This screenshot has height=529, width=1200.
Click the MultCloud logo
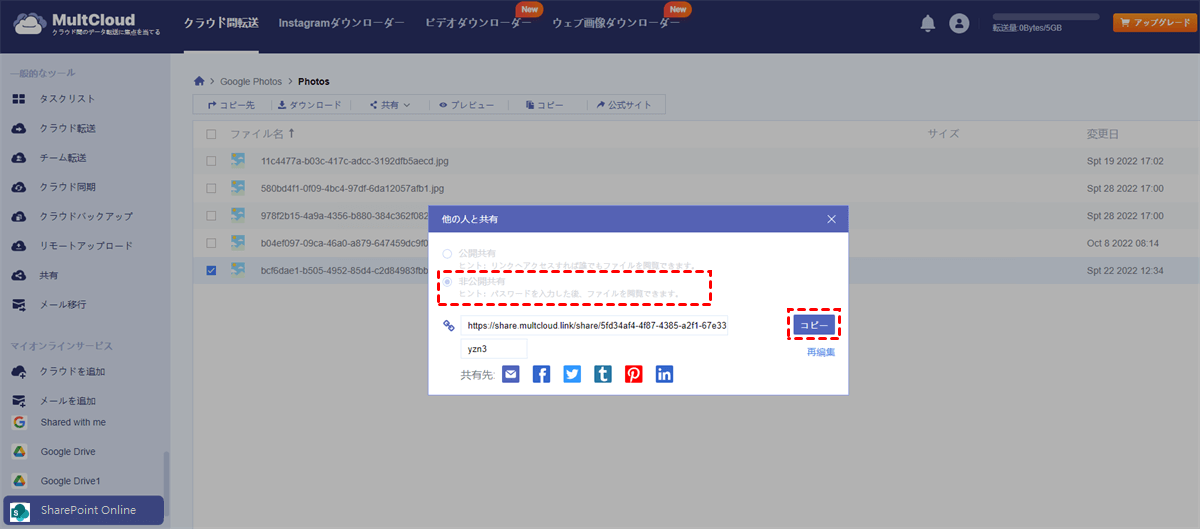point(87,24)
